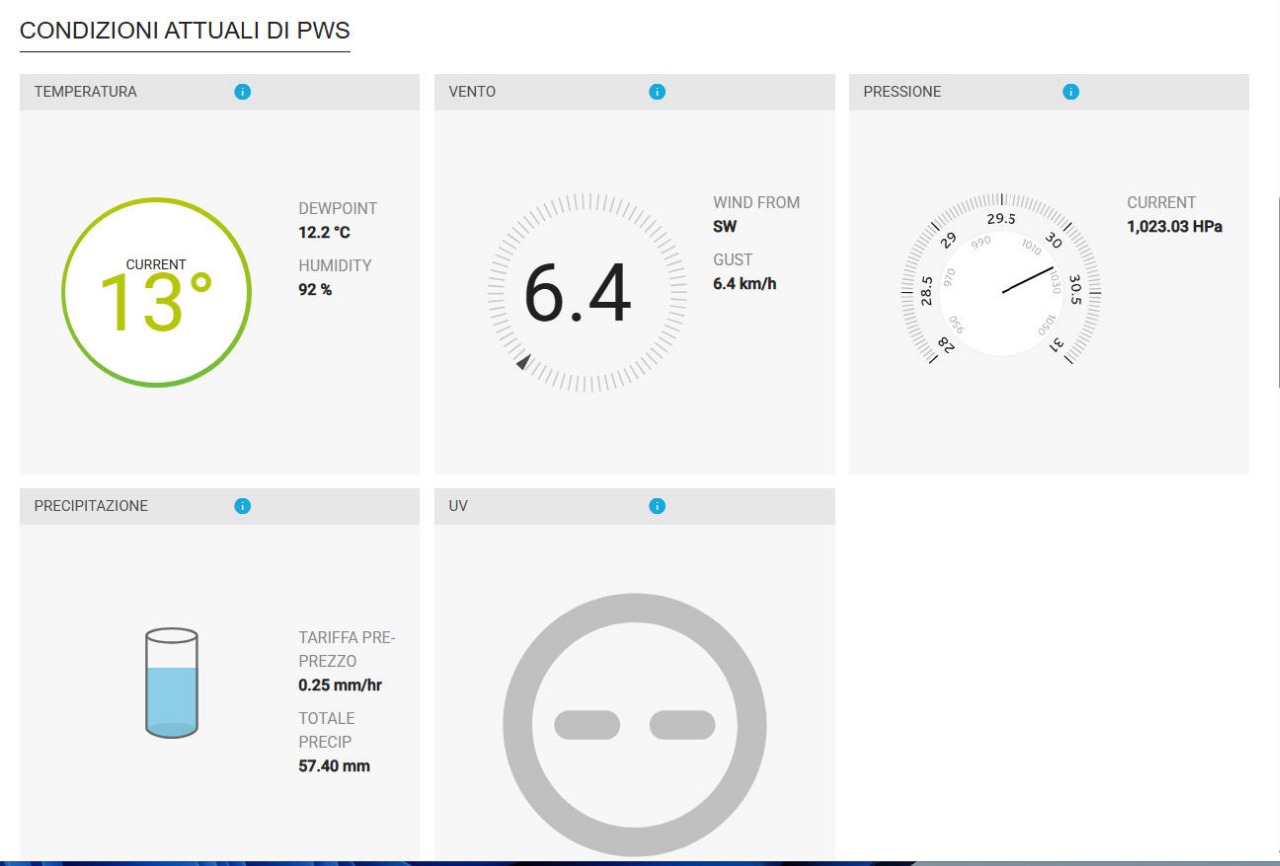Click the wind direction arrow marker

tap(523, 362)
